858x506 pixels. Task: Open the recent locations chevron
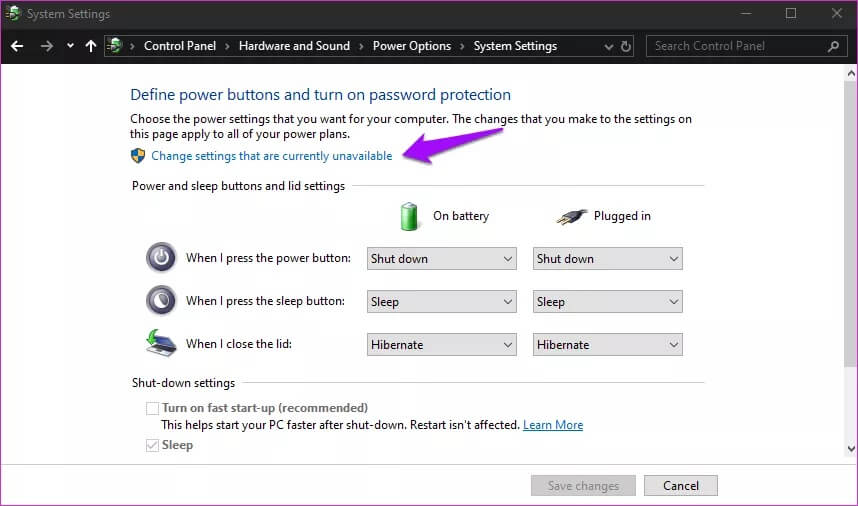[x=70, y=46]
